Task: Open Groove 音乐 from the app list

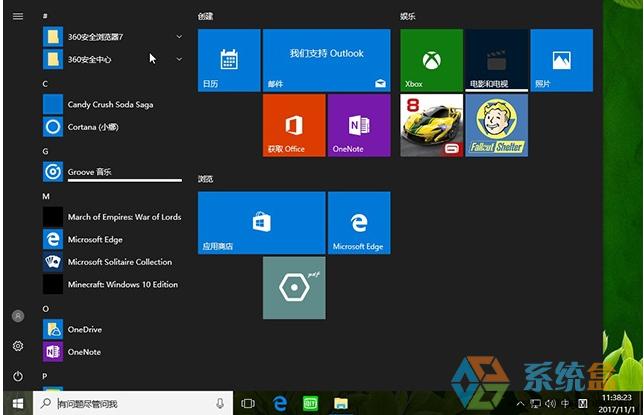Action: pyautogui.click(x=90, y=172)
